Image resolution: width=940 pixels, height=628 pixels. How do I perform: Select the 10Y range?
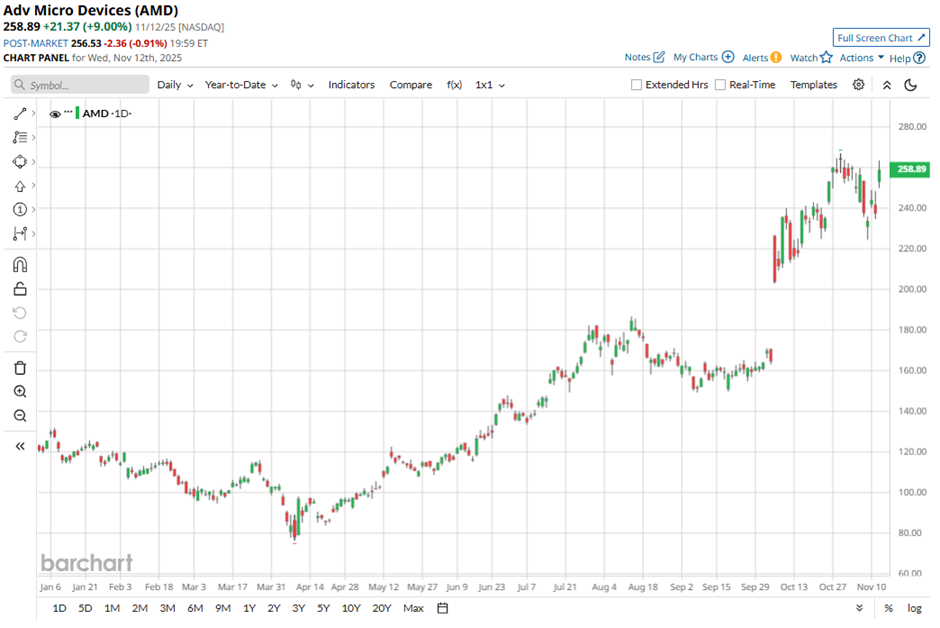click(x=351, y=608)
